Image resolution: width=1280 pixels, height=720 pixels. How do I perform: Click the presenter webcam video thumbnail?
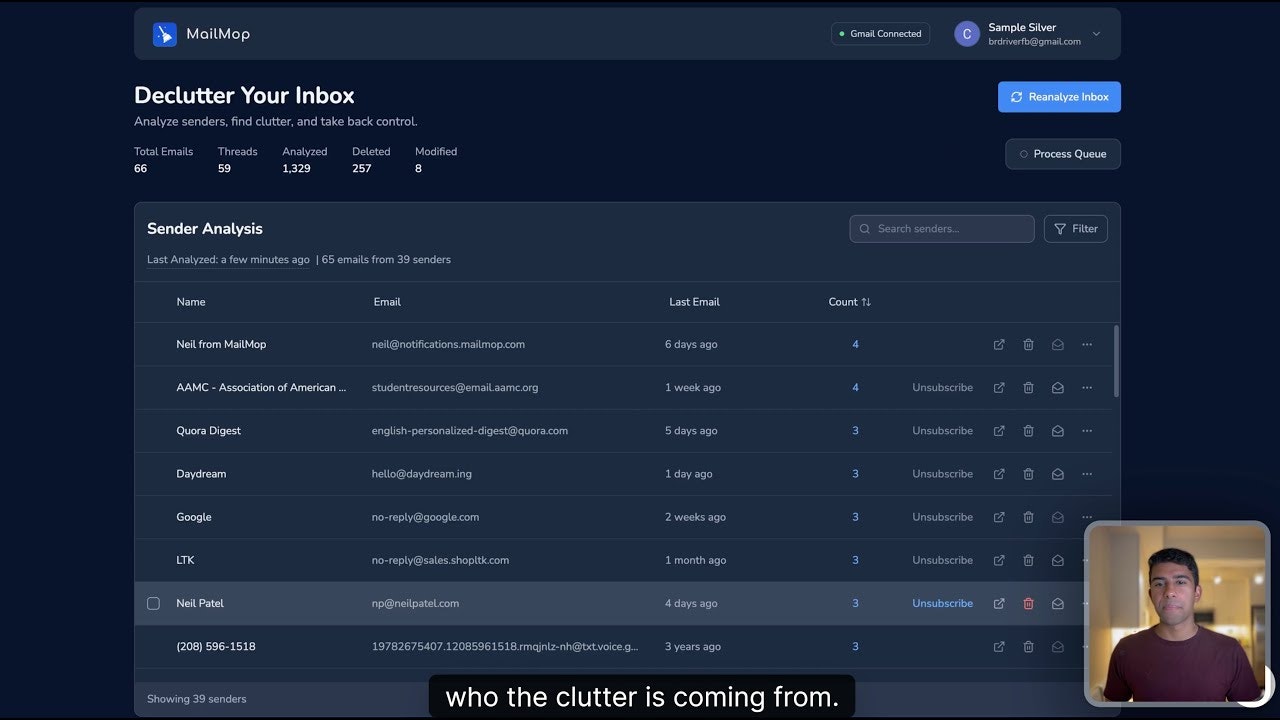click(x=1177, y=613)
